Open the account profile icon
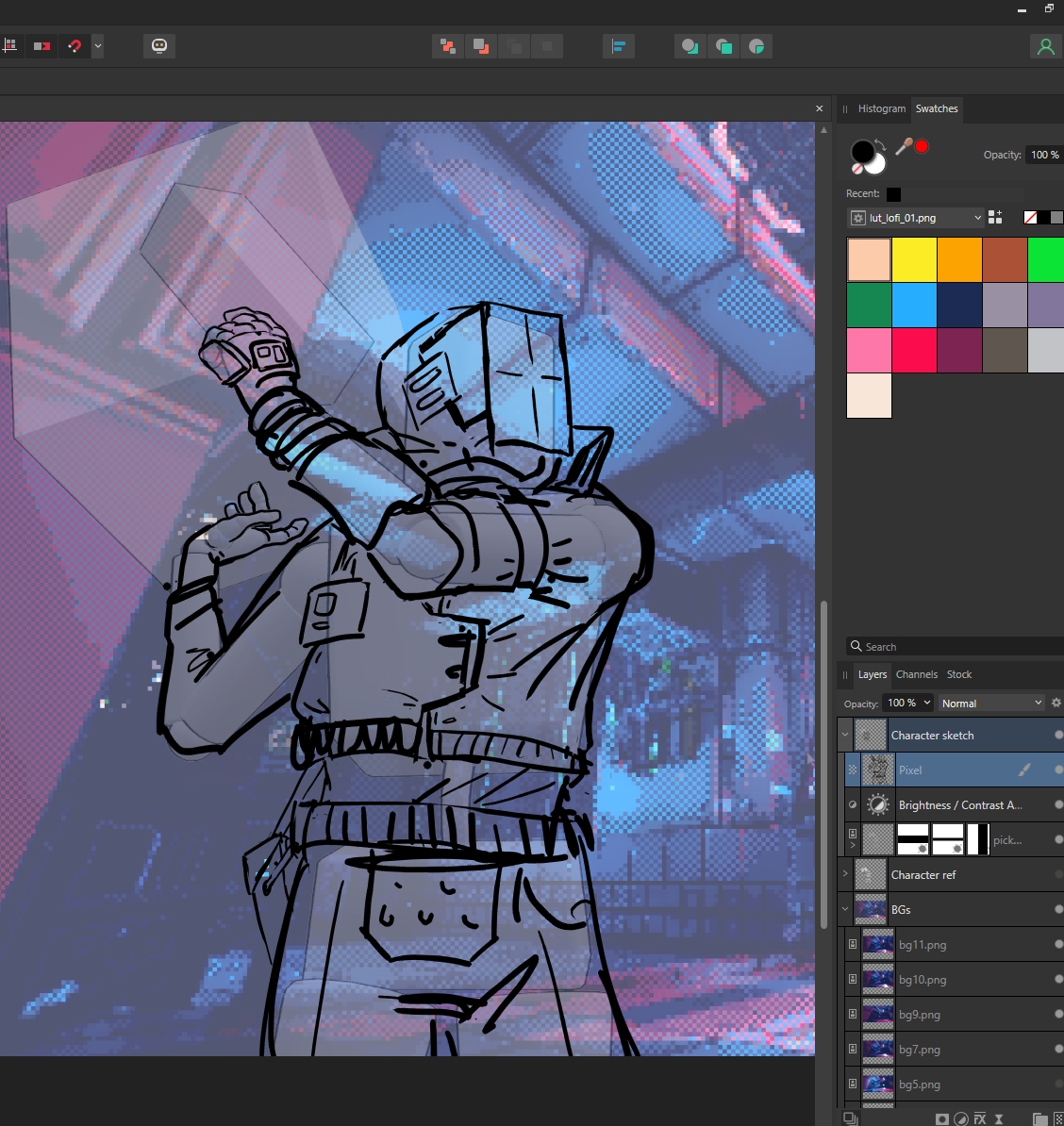 click(x=1045, y=46)
